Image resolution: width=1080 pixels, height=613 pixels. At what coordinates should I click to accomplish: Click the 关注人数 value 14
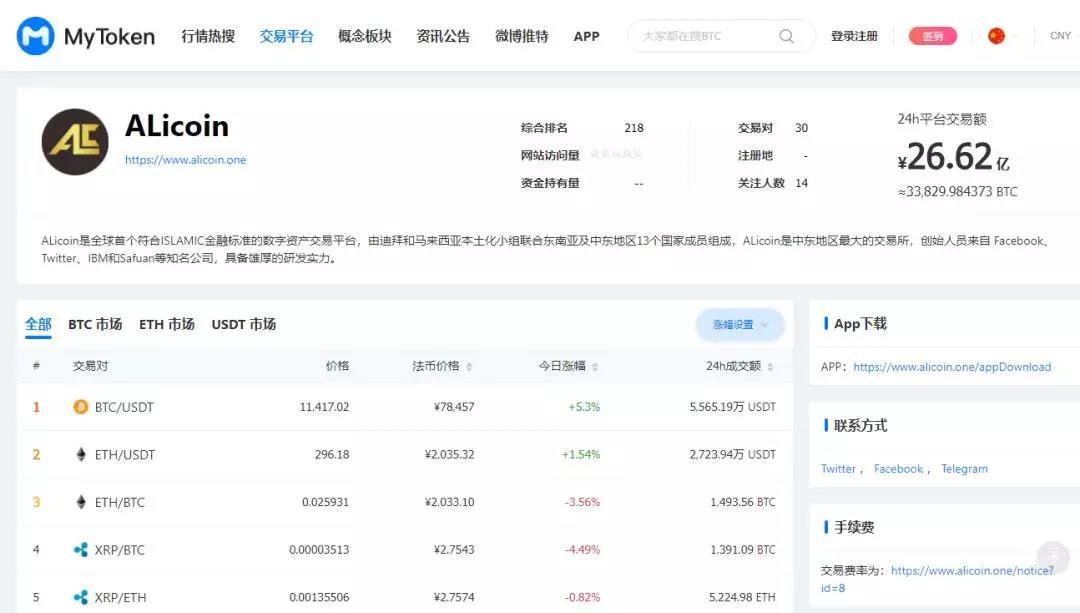(x=801, y=183)
